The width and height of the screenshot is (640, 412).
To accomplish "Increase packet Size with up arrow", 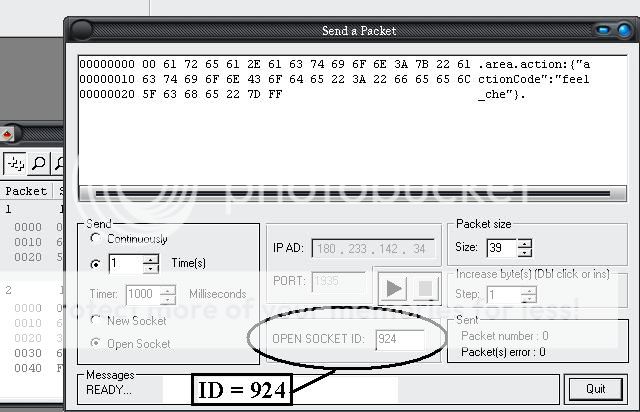I will coord(524,244).
